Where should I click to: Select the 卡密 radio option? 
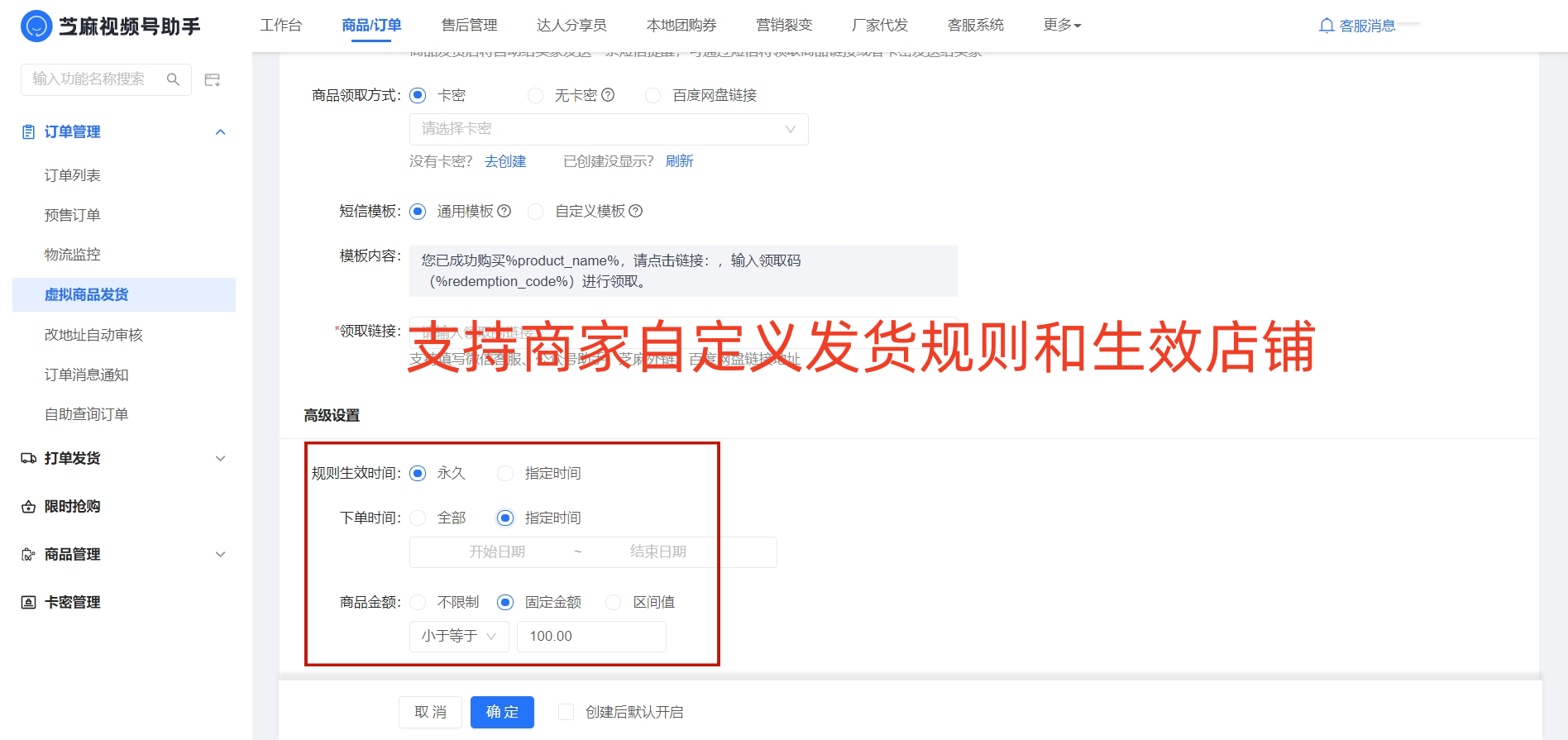tap(418, 95)
